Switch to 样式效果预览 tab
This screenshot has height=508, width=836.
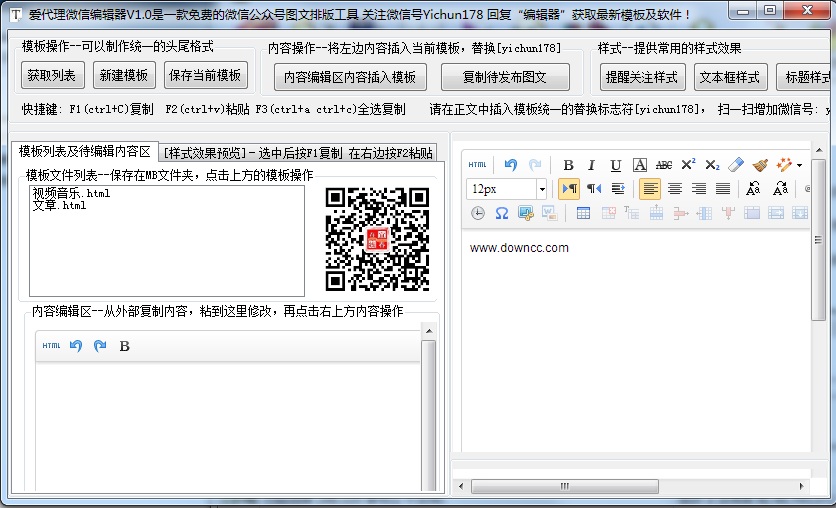(298, 153)
